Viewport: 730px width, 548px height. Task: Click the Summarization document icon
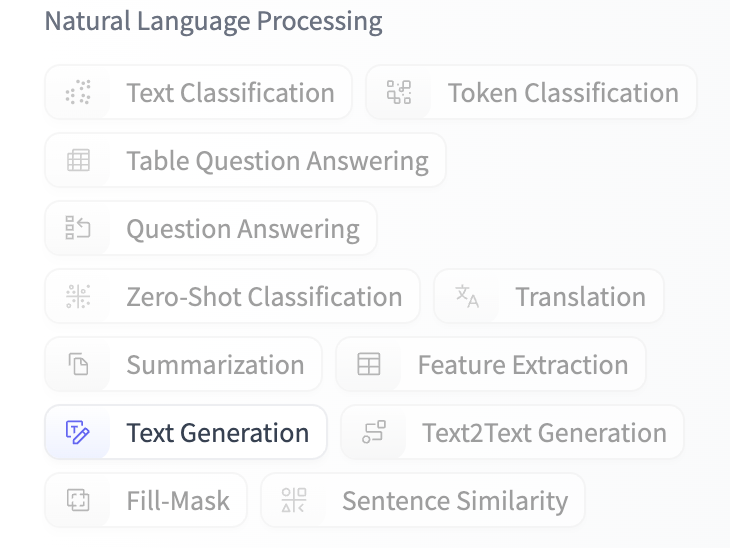tap(78, 365)
